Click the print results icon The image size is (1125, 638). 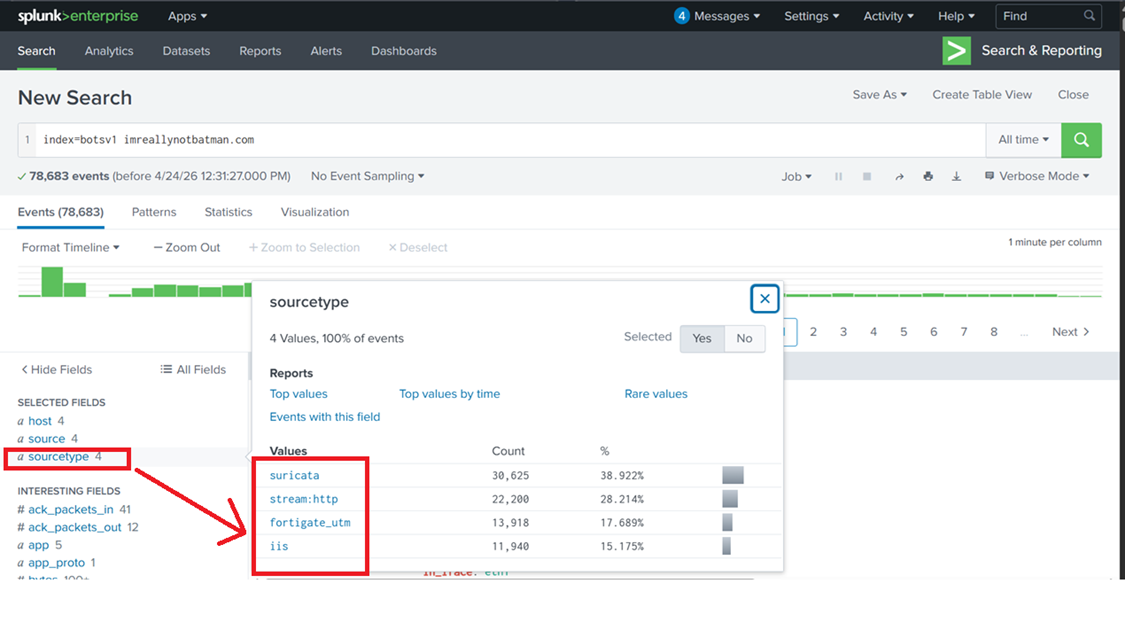click(x=928, y=177)
